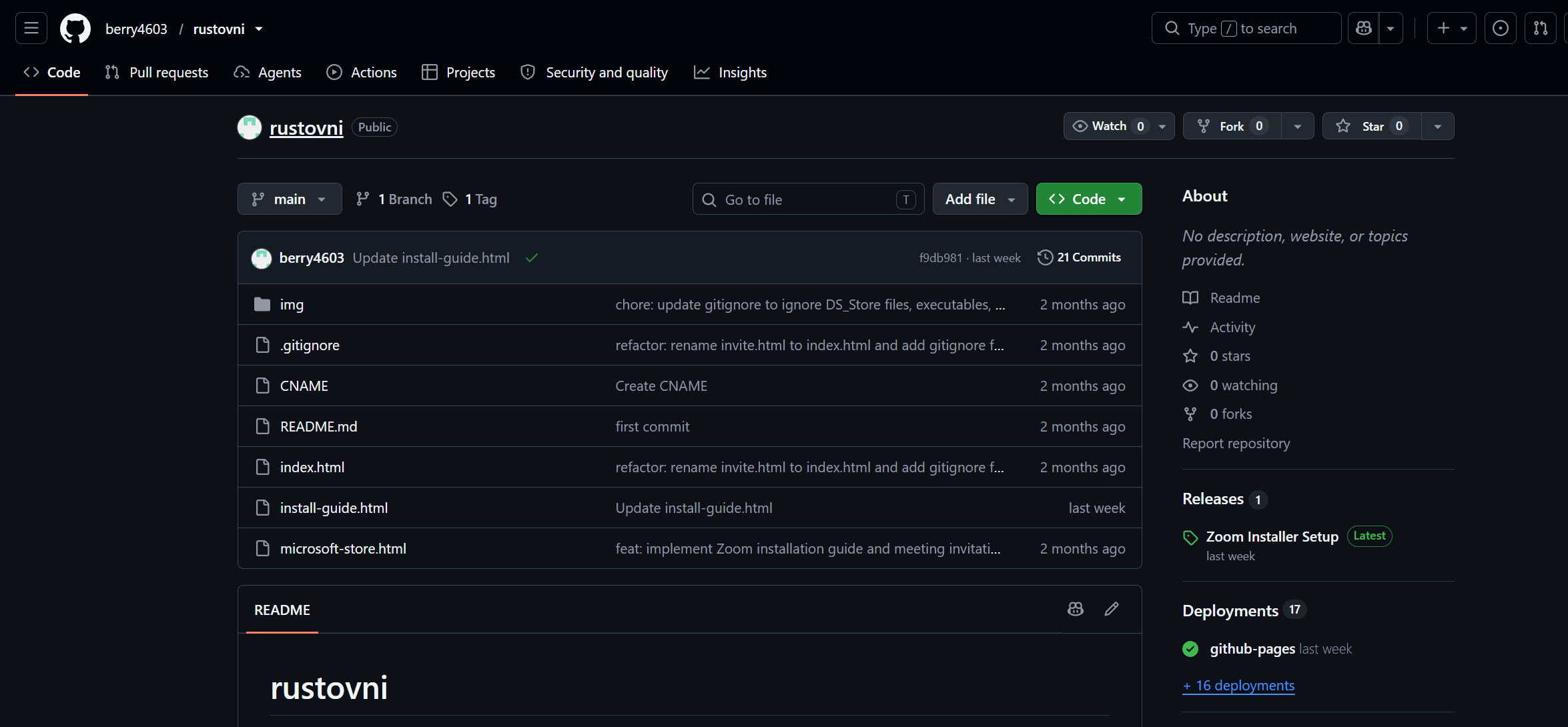
Task: Open the create new plus dropdown
Action: click(x=1452, y=28)
